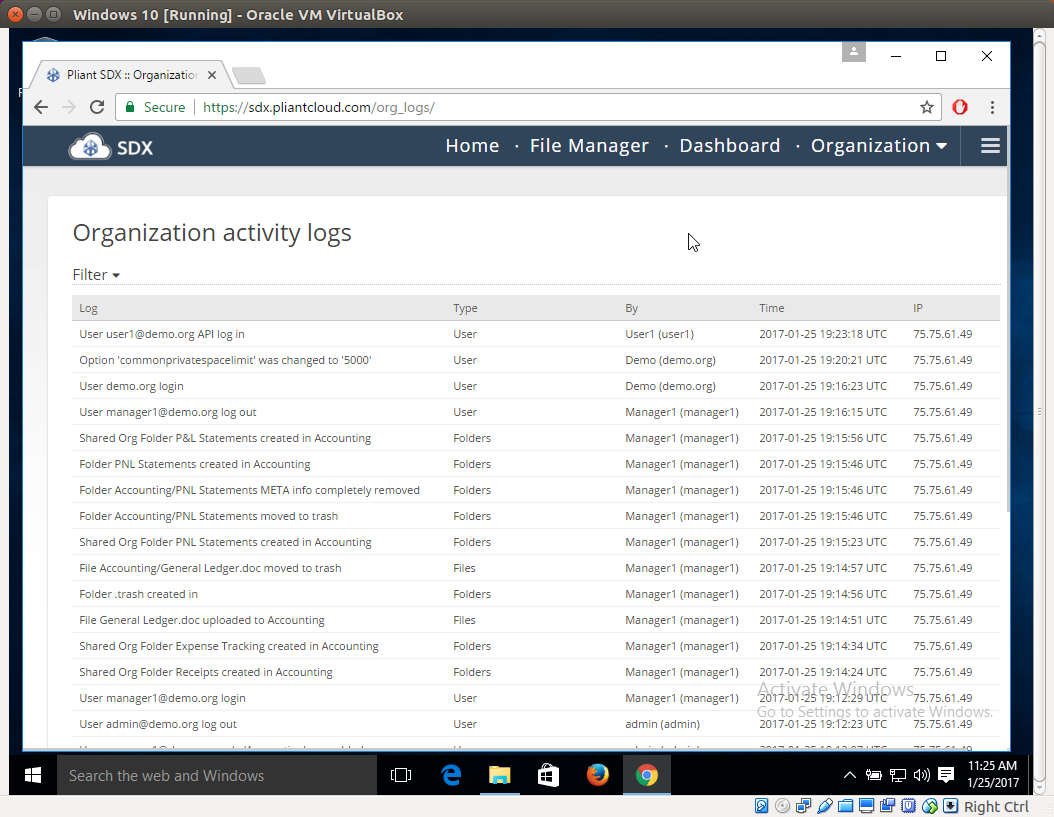Image resolution: width=1054 pixels, height=817 pixels.
Task: Select 'Expense Tracking created in Accounting' entry
Action: (536, 646)
